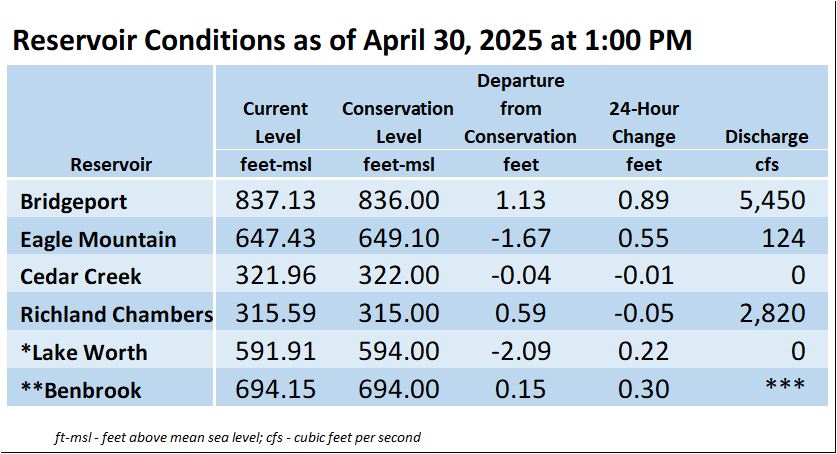The image size is (837, 454).
Task: Select the Eagle Mountain row label
Action: click(x=98, y=240)
